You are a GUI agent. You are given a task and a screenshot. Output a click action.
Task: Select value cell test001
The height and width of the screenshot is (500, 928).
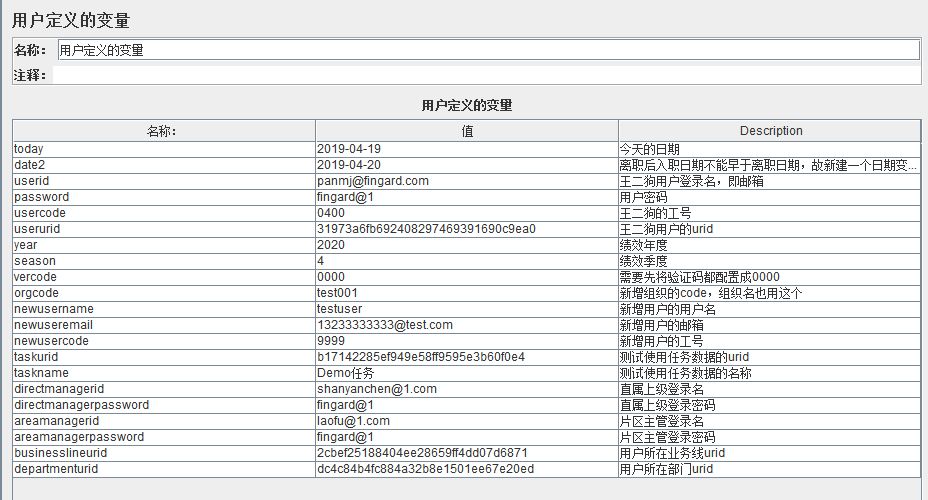467,293
